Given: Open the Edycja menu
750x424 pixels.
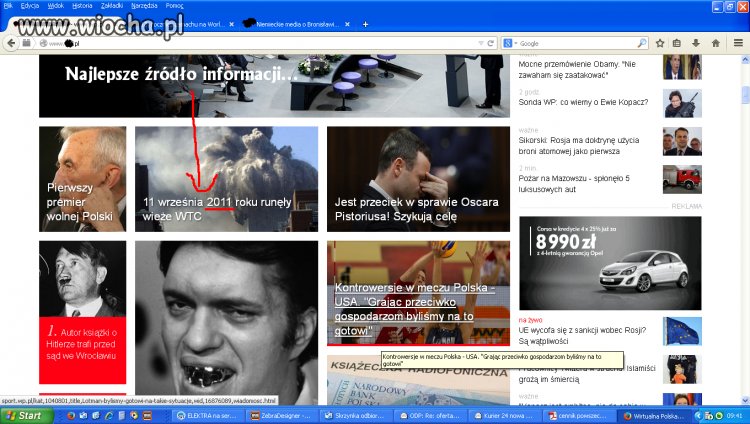Looking at the screenshot, I should pyautogui.click(x=30, y=6).
